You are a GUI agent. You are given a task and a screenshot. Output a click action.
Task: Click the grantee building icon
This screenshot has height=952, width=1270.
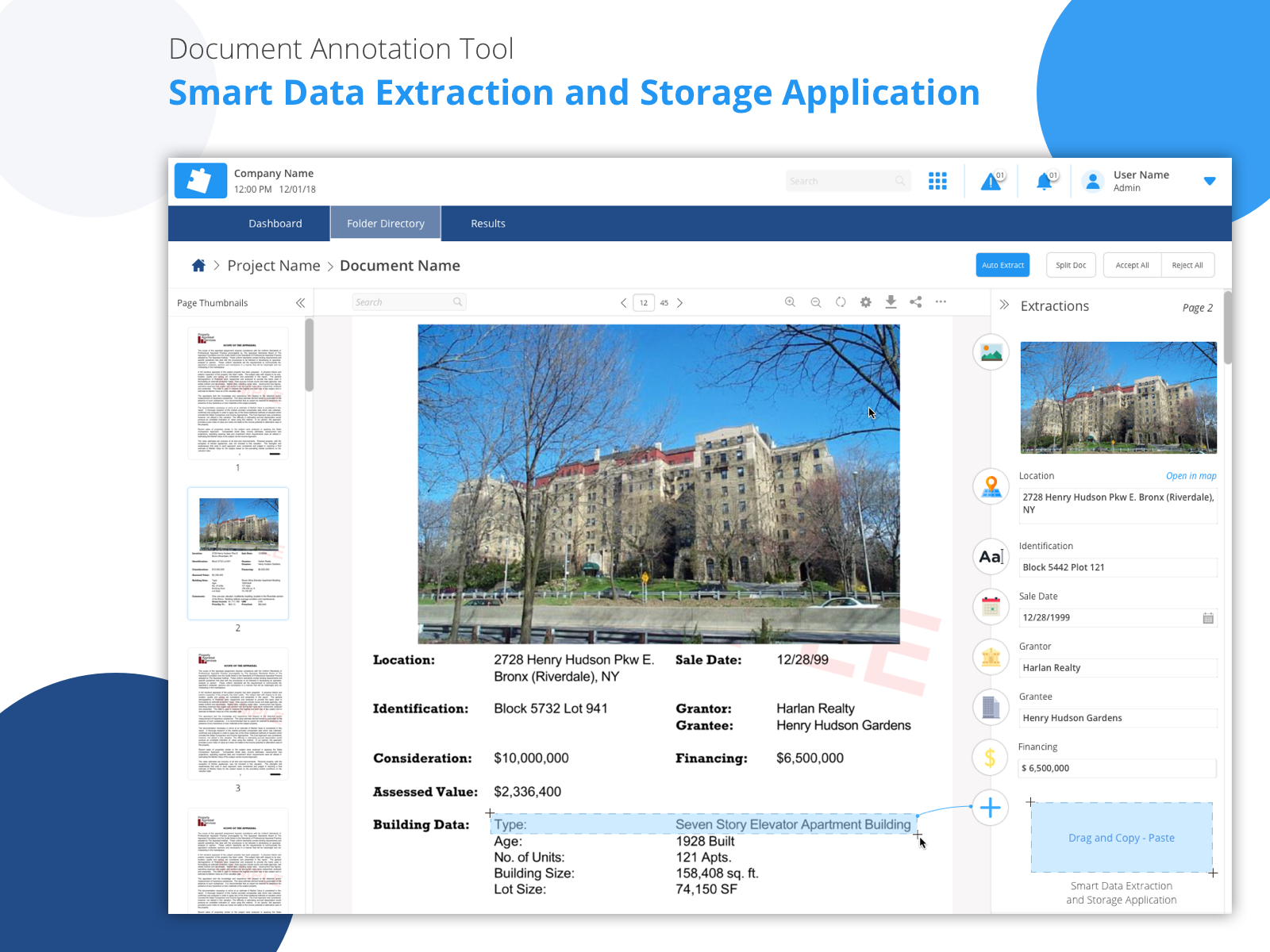click(991, 707)
